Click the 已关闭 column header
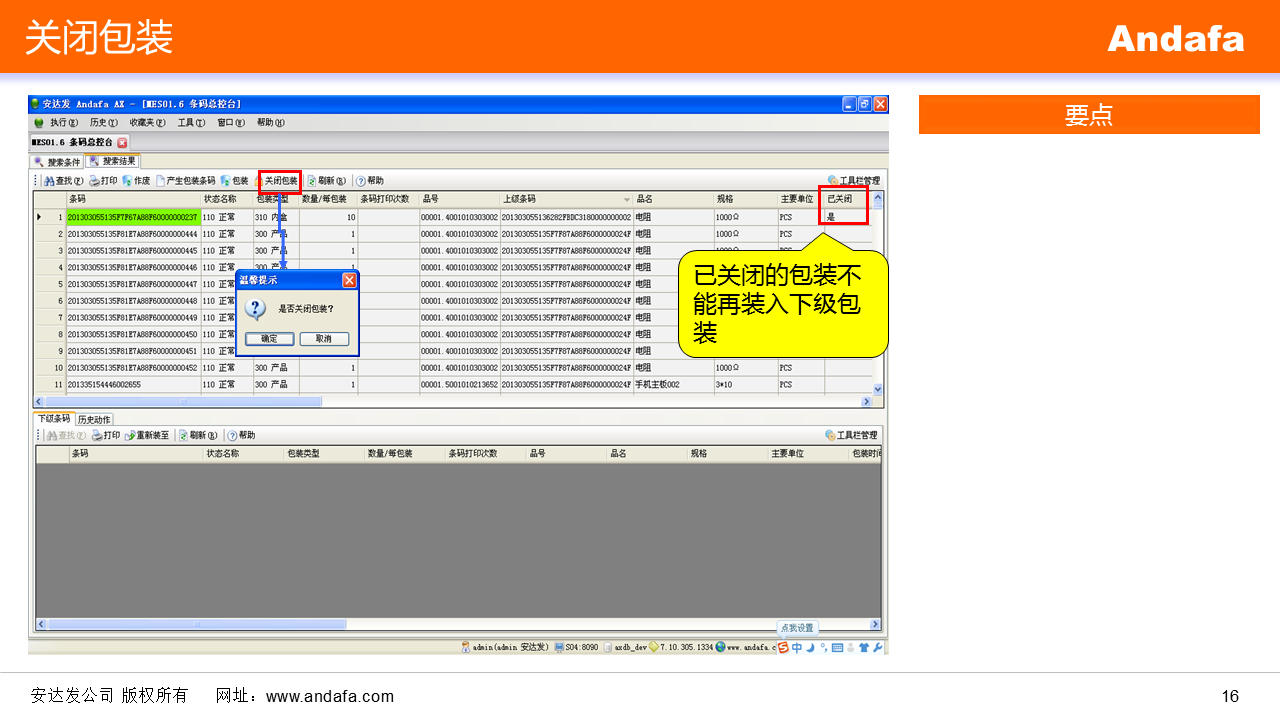 click(x=840, y=199)
